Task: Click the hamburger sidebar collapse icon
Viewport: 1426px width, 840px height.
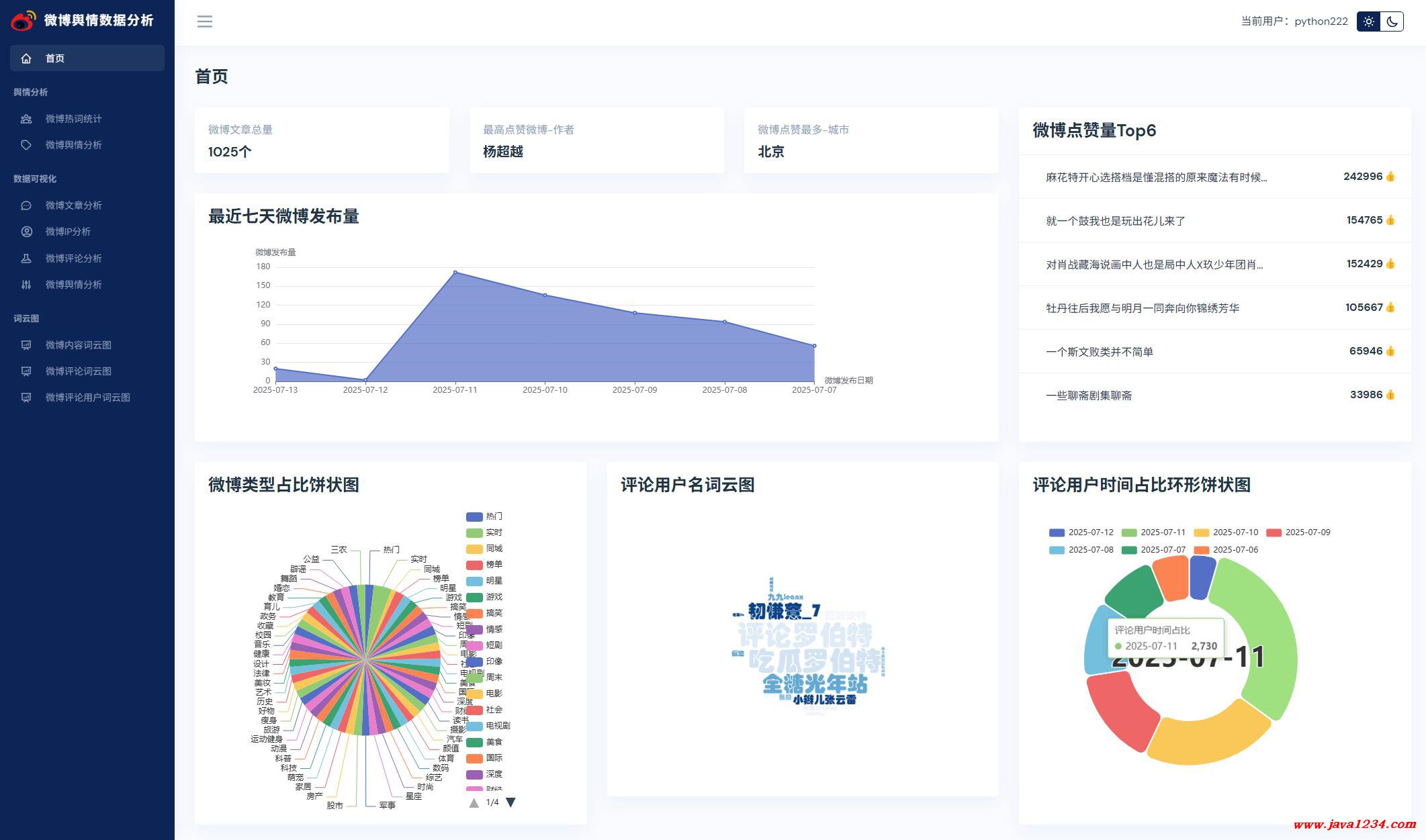Action: [x=205, y=21]
